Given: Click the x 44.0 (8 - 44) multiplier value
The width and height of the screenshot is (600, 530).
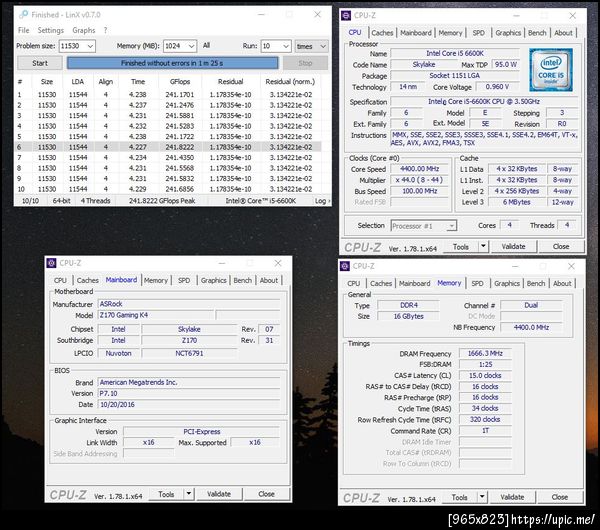Looking at the screenshot, I should tap(419, 180).
